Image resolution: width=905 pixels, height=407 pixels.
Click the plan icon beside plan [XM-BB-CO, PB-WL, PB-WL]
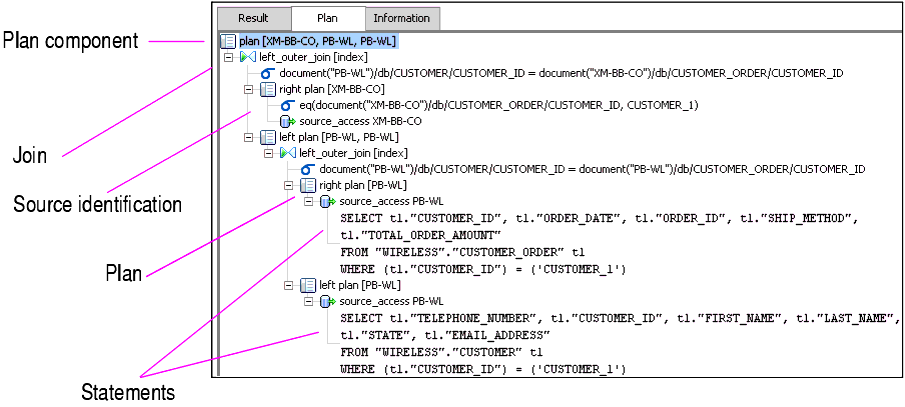point(229,42)
